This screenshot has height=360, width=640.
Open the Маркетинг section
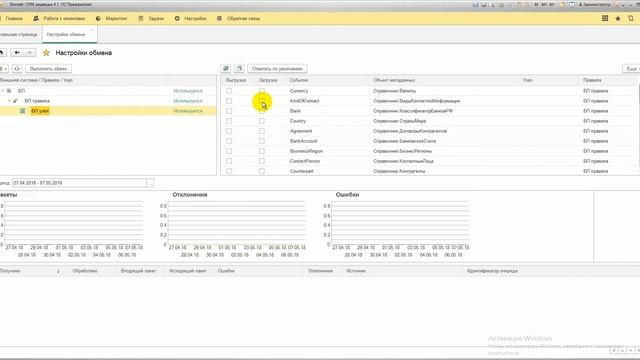coord(111,18)
